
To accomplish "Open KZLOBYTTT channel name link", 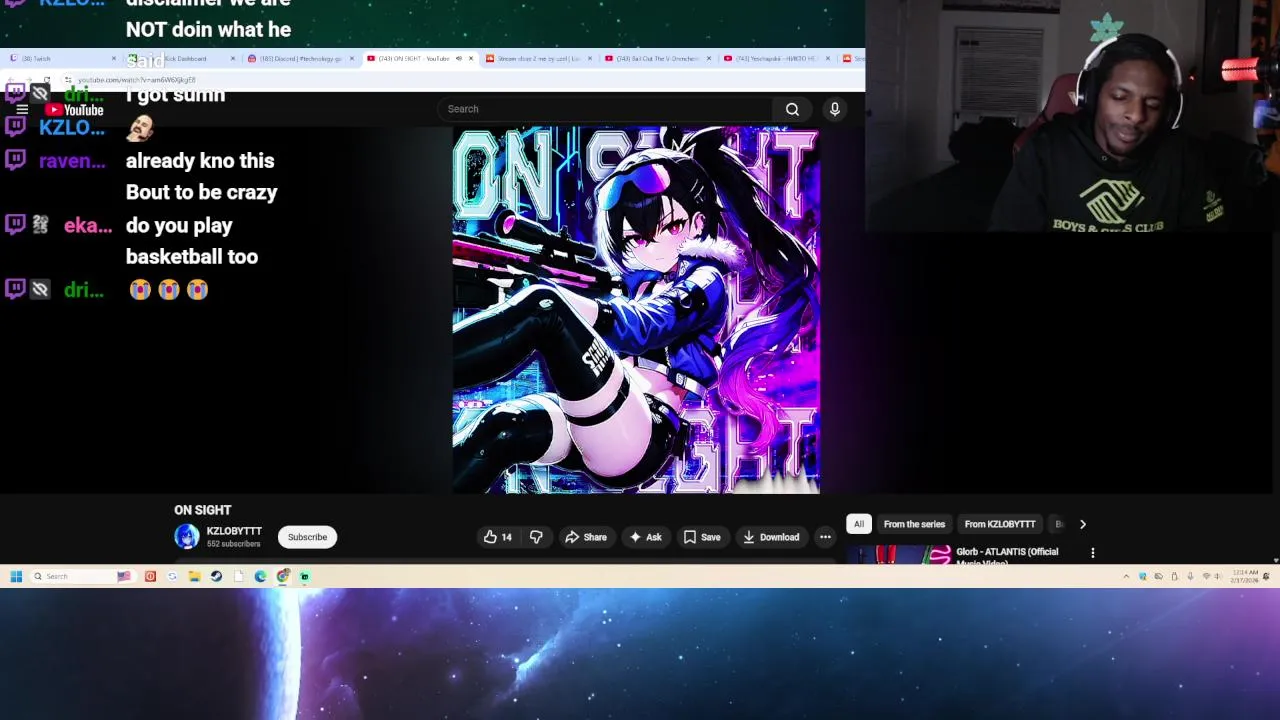I will tap(234, 531).
